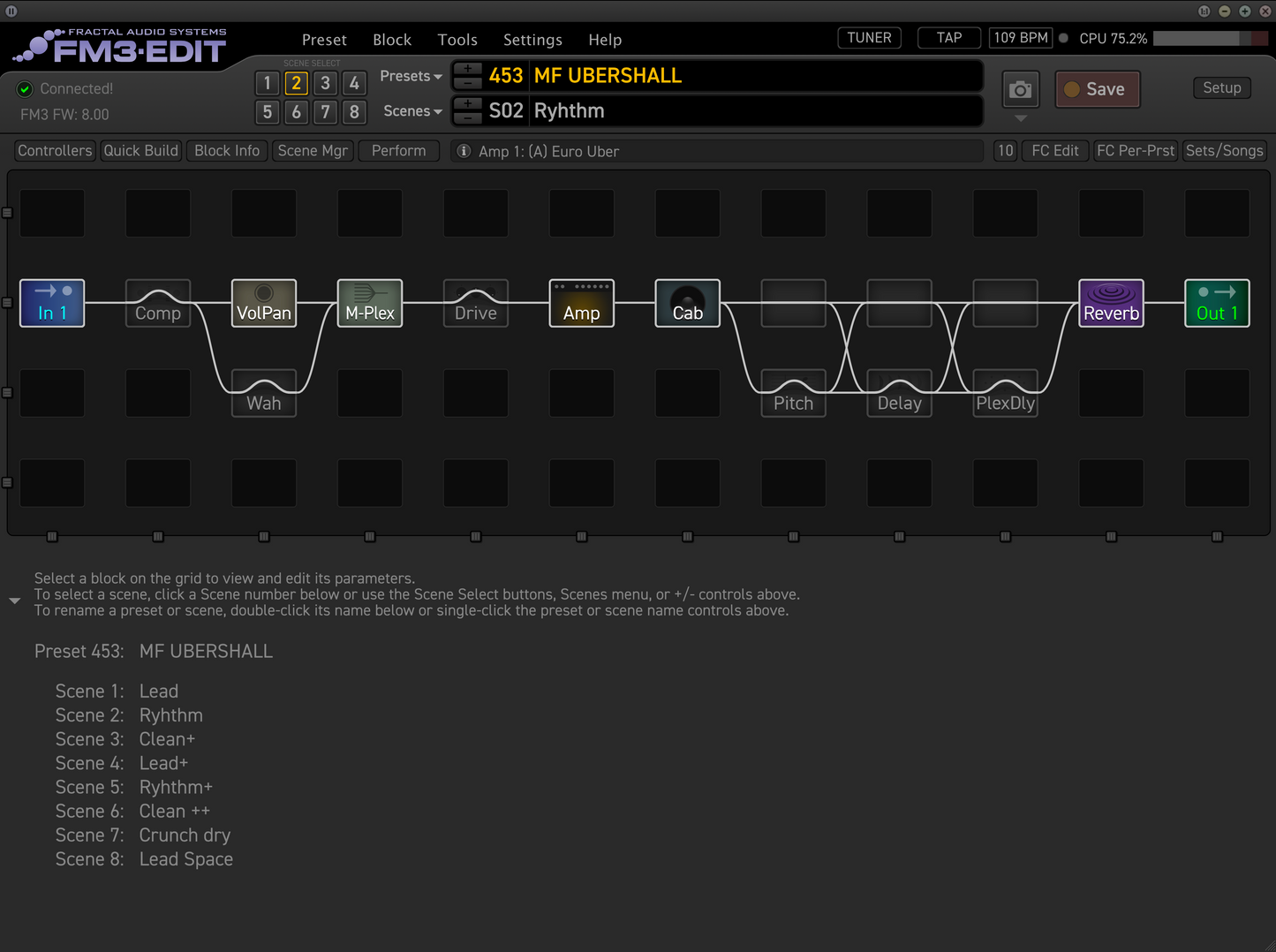
Task: Click the camera snapshot icon
Action: pos(1021,89)
